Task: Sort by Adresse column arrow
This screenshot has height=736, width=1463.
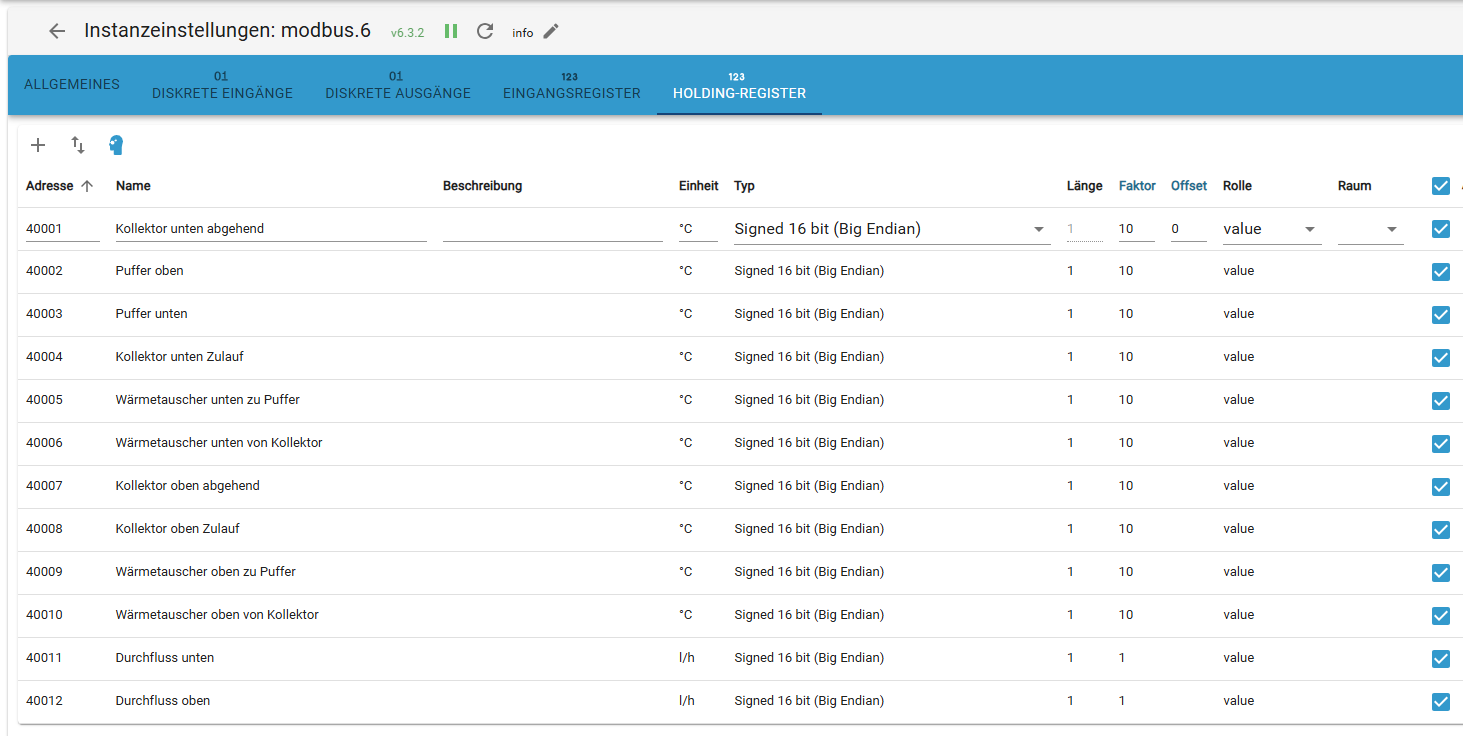Action: point(87,186)
